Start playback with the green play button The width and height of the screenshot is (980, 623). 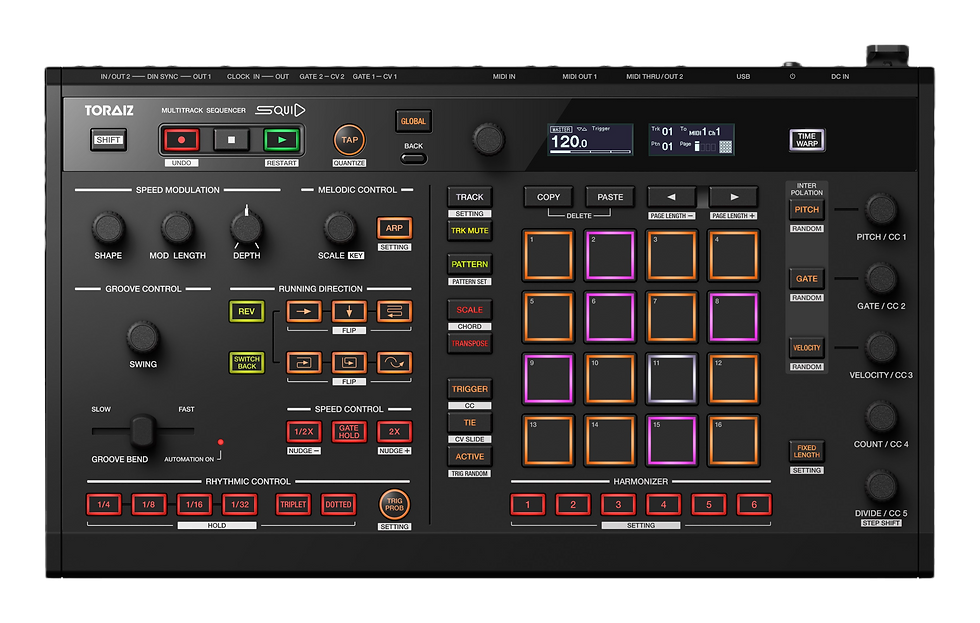[281, 140]
